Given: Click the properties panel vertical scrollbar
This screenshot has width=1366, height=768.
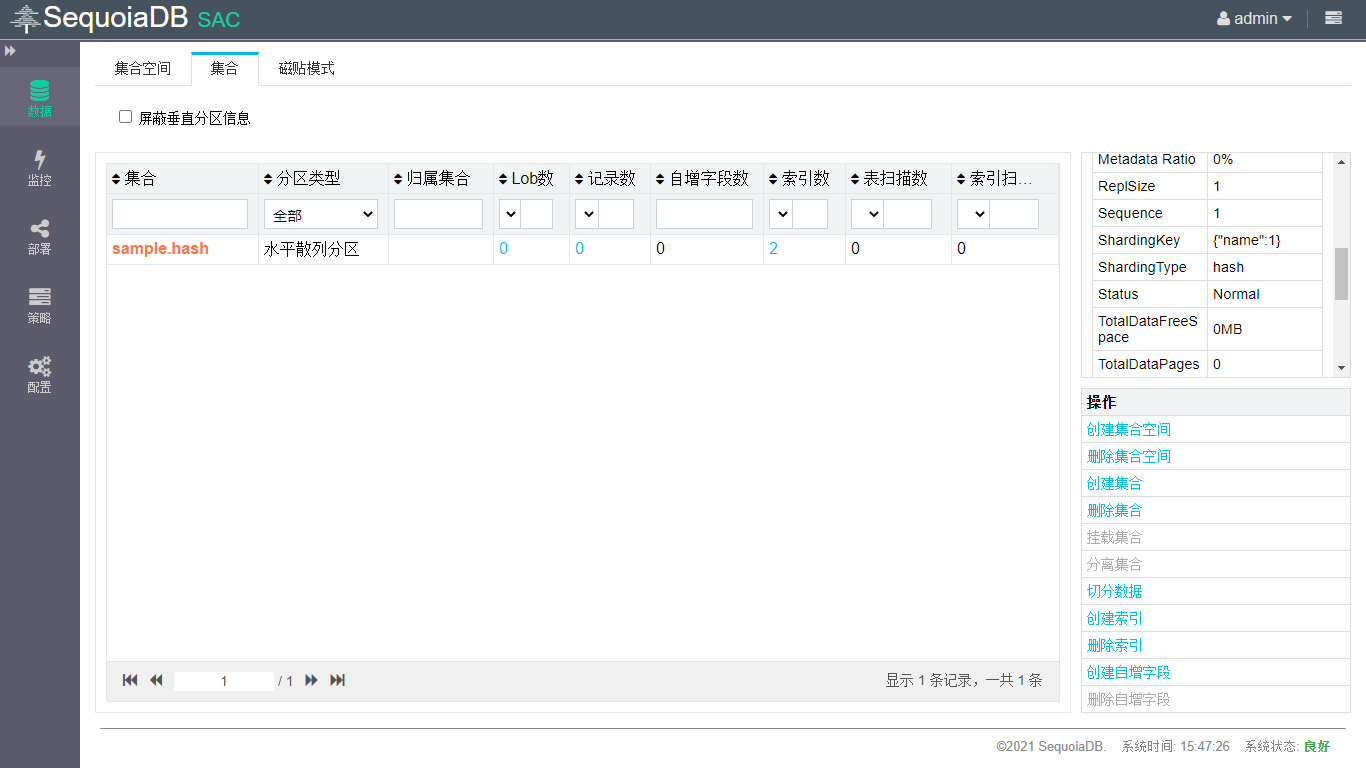Looking at the screenshot, I should [1341, 274].
